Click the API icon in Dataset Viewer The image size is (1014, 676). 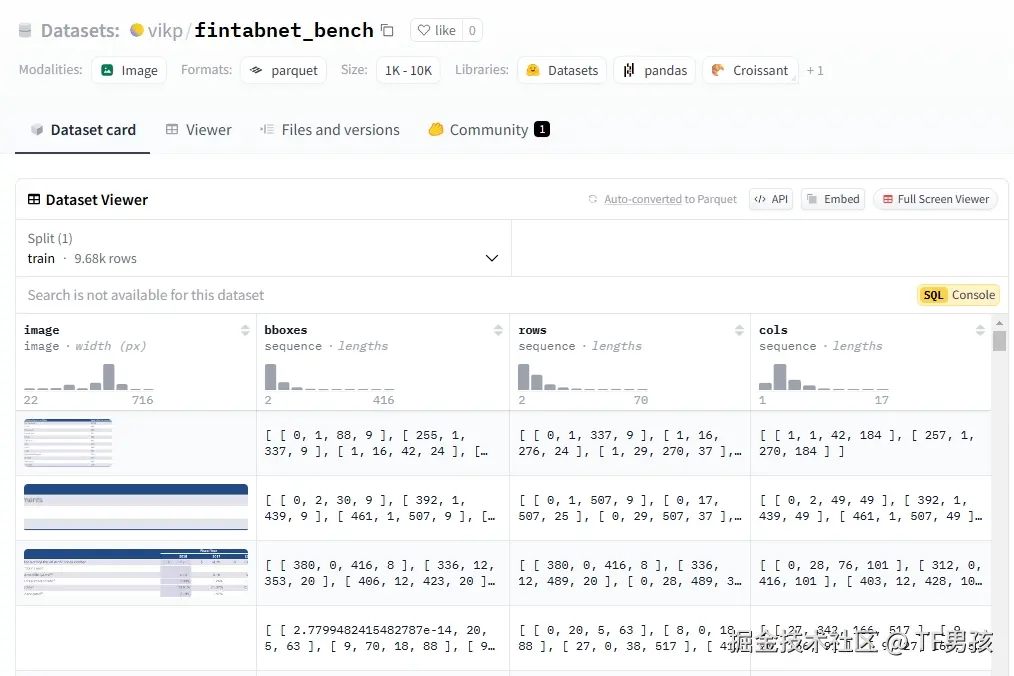point(762,199)
